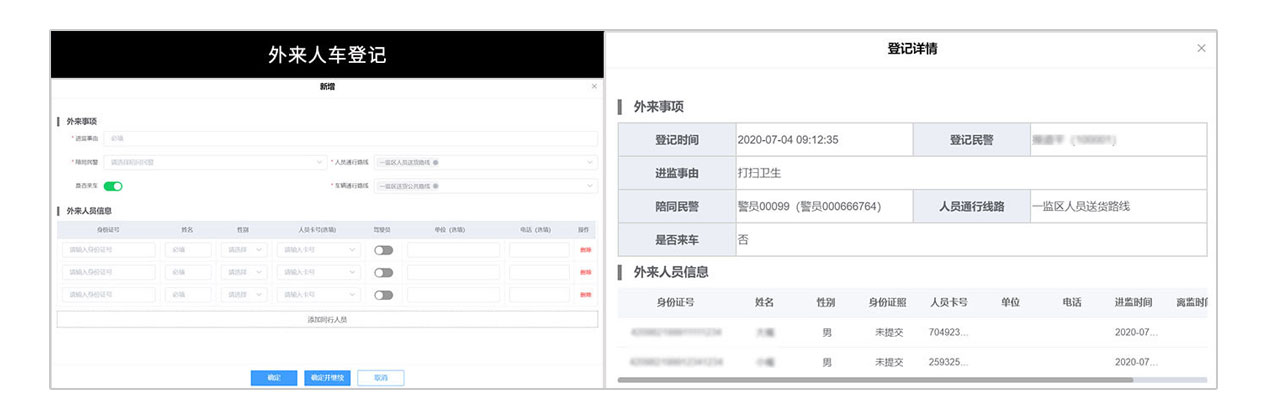Enable 驾驶员 toggle in third row
The image size is (1270, 407).
point(383,295)
